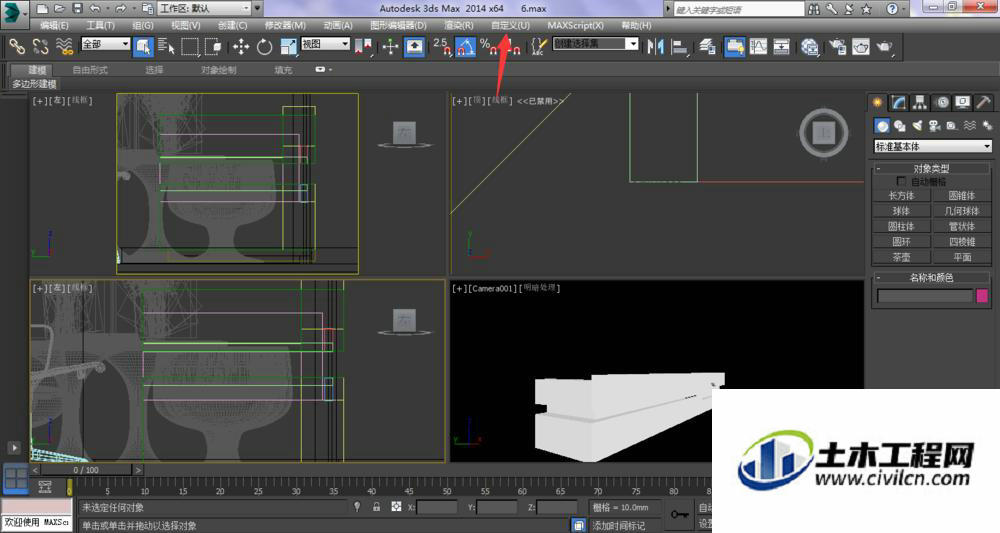The height and width of the screenshot is (533, 1000).
Task: Open Schematic View icon
Action: [782, 46]
